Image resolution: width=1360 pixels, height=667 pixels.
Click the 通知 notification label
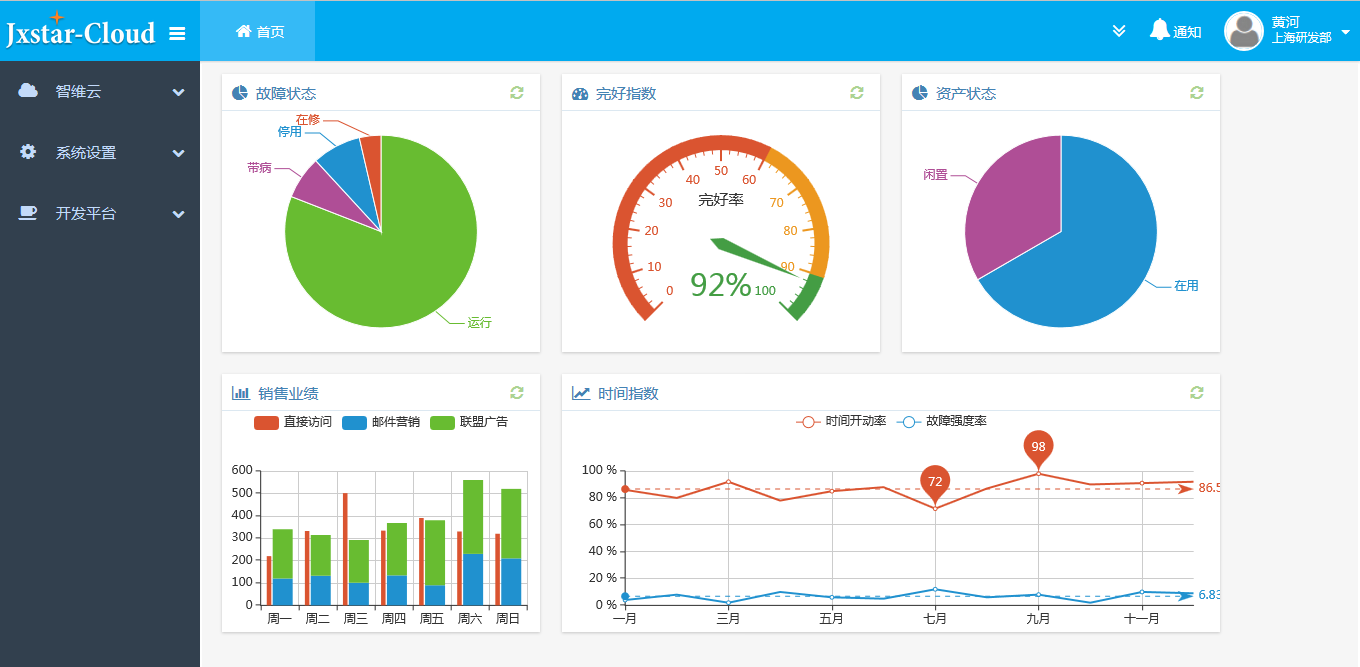1187,32
